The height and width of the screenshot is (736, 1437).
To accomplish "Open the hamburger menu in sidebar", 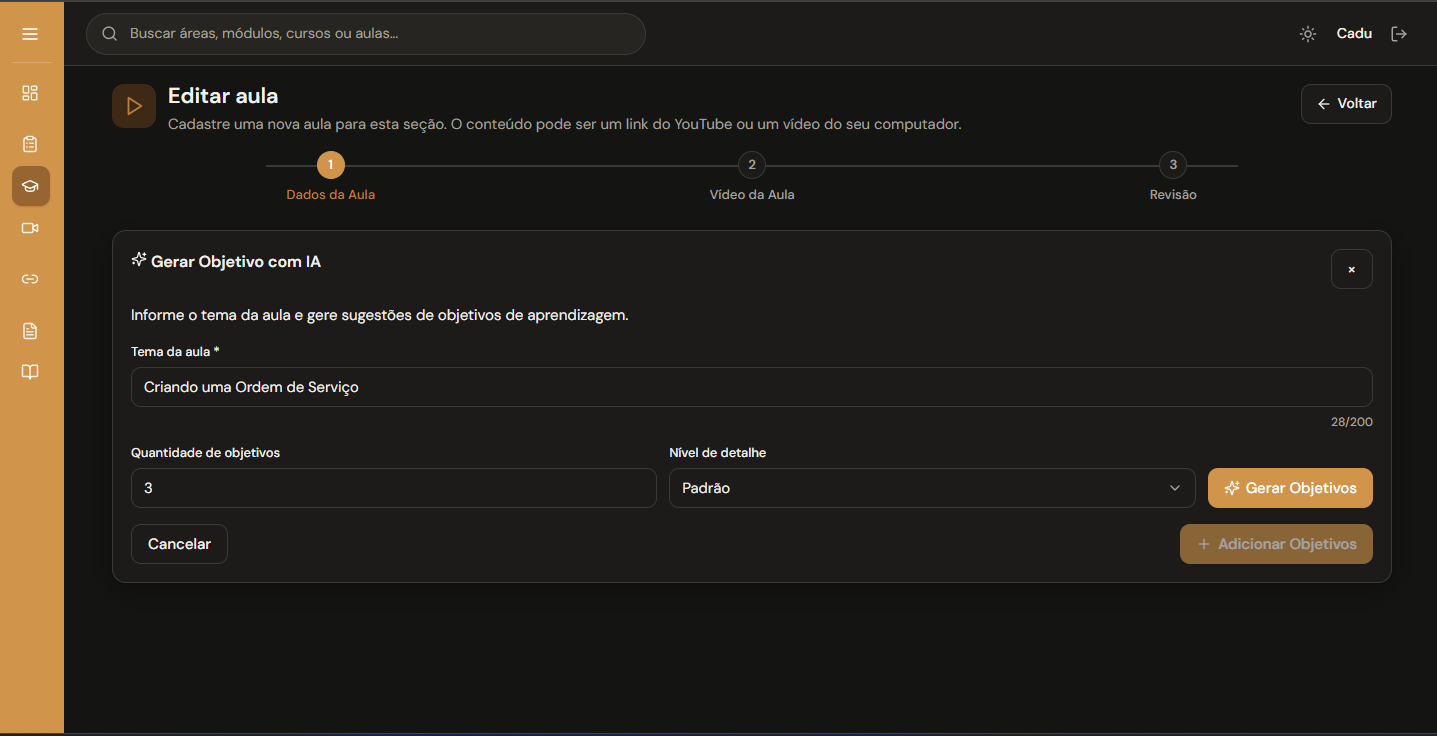I will click(x=30, y=34).
